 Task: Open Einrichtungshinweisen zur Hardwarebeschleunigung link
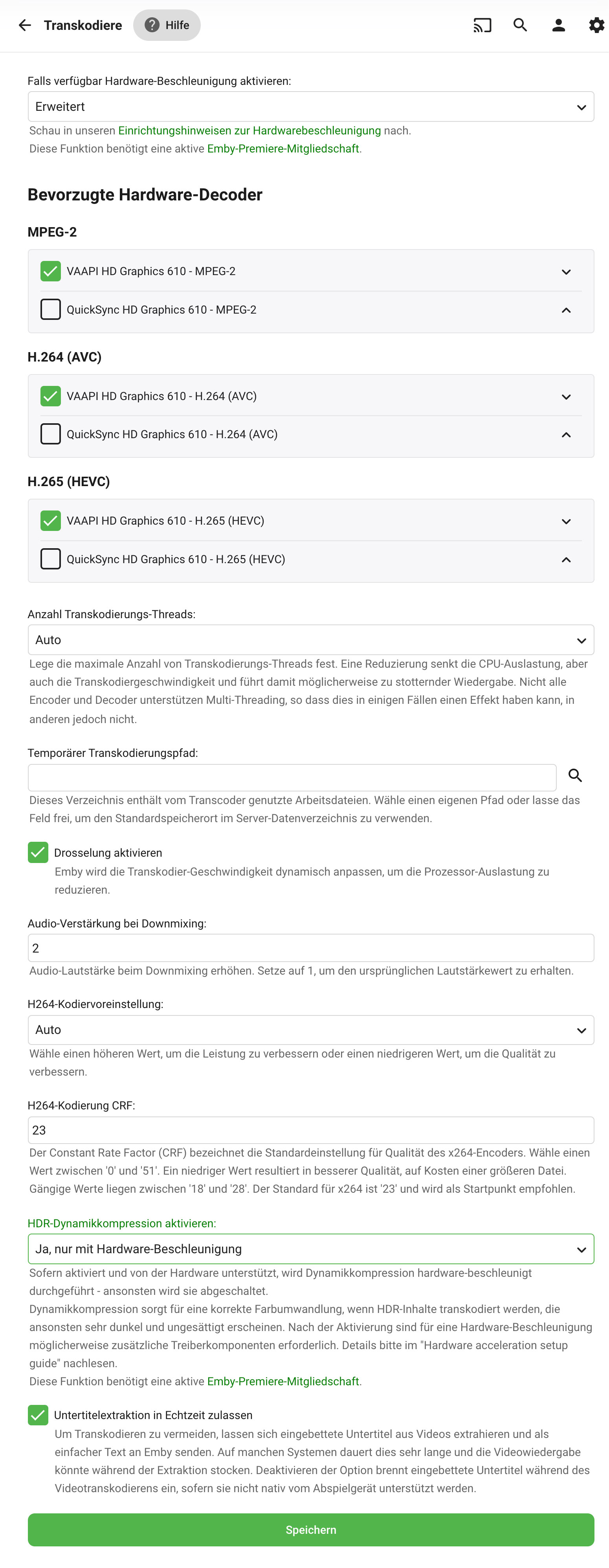[x=249, y=131]
